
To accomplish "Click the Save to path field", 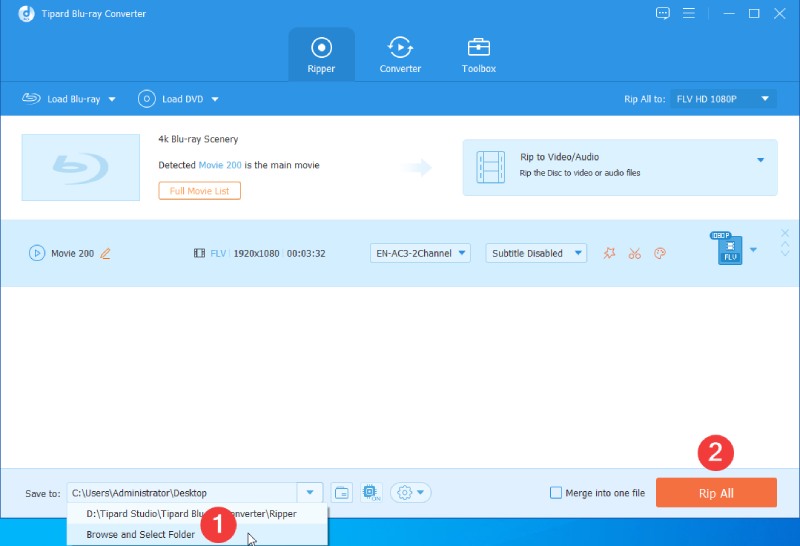I will 182,493.
